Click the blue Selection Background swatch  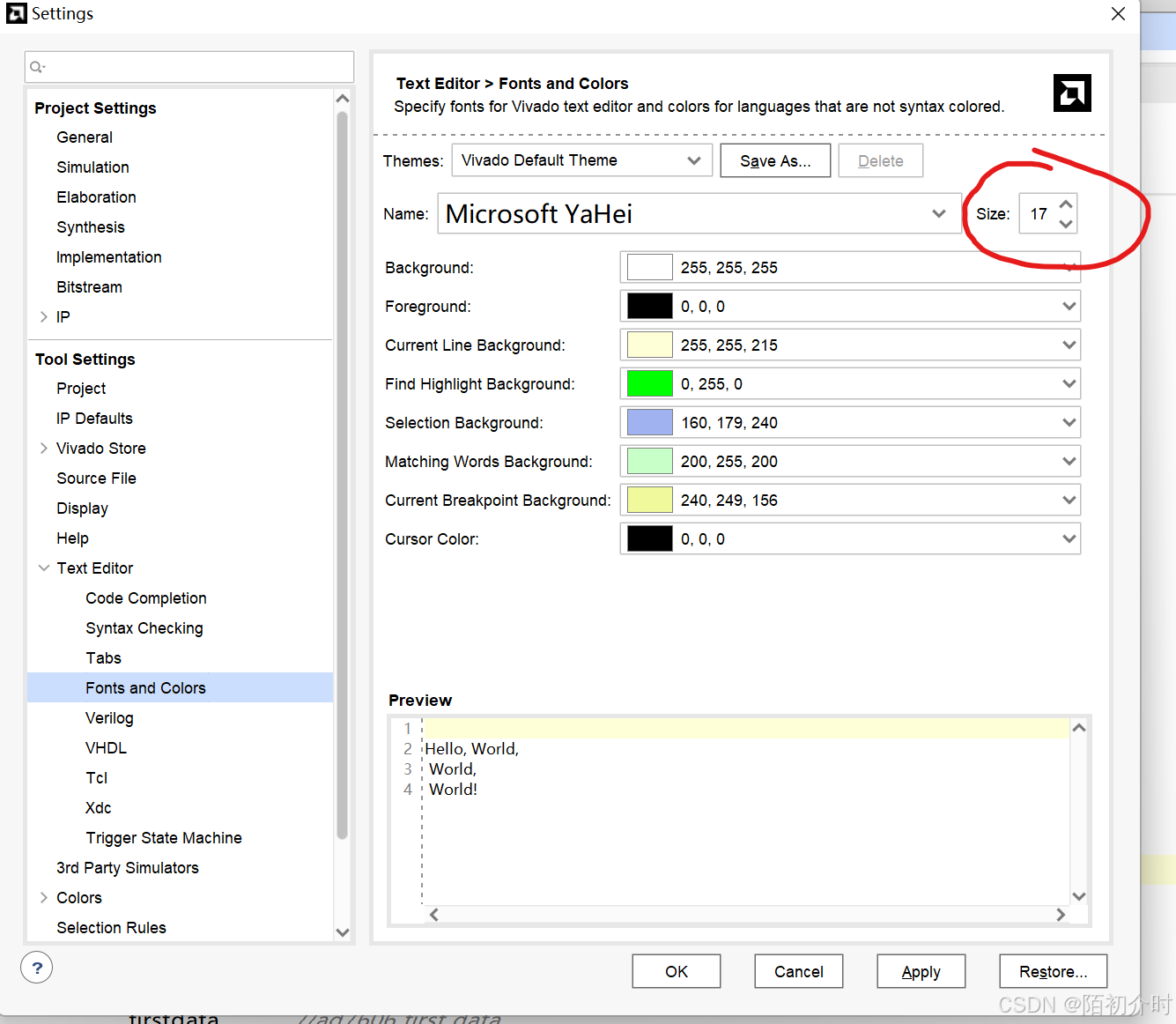click(649, 422)
